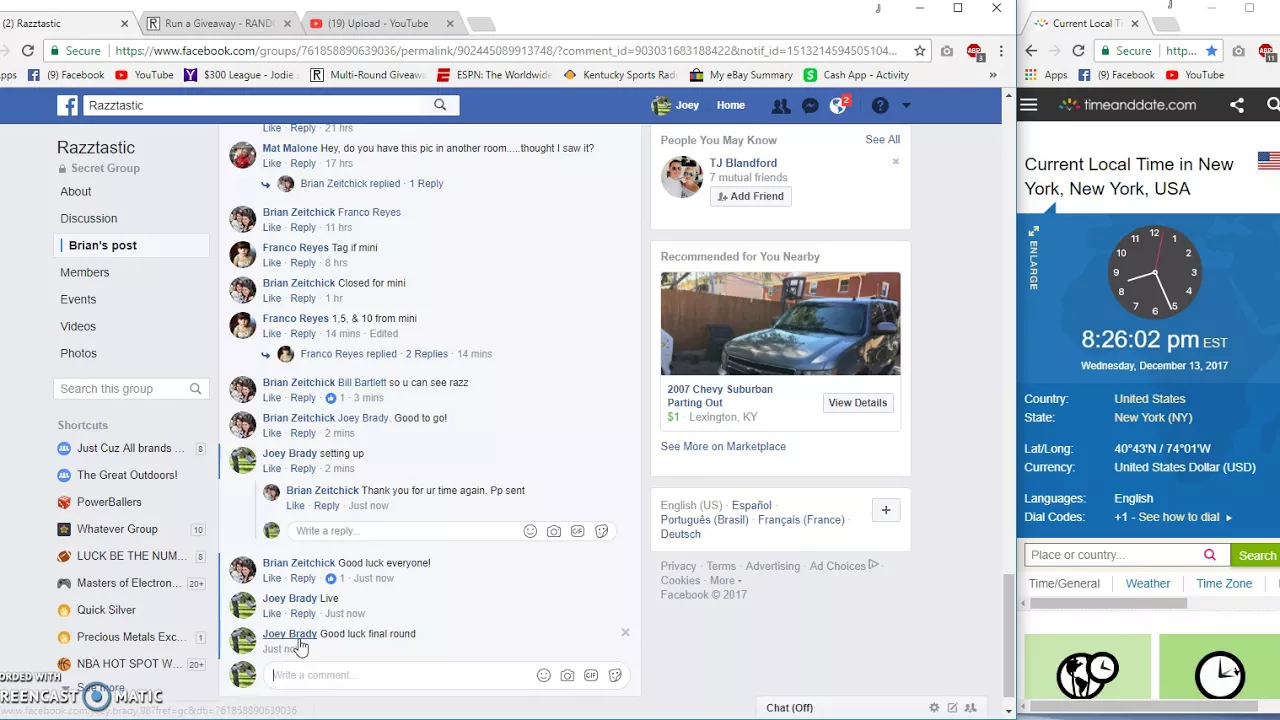Screen dimensions: 1280x720
Task: Open the Messenger icon in Facebook header
Action: [810, 105]
